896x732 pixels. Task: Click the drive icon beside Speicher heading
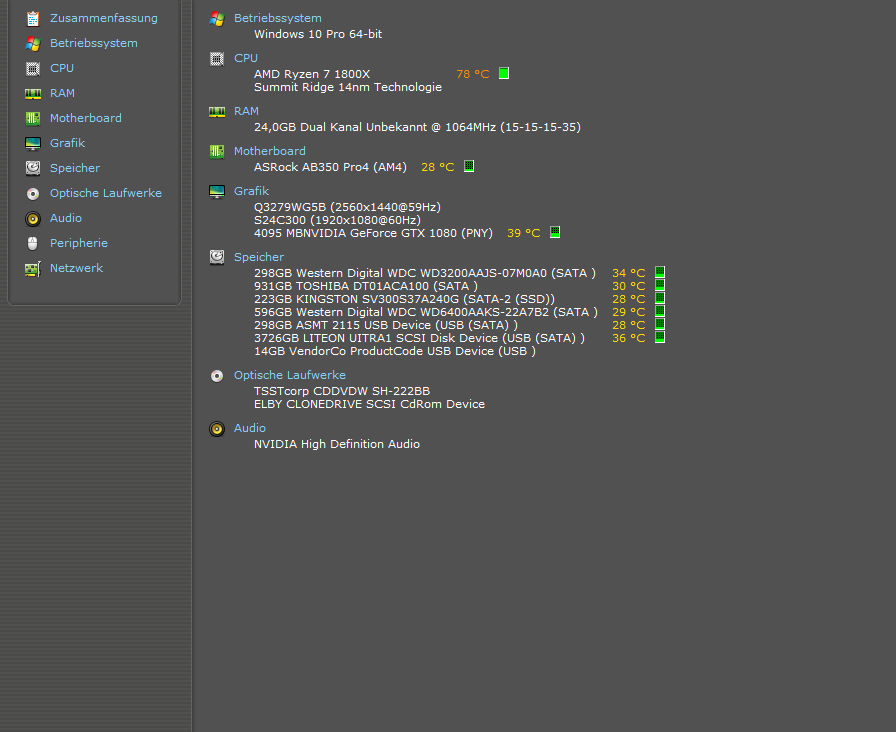pos(217,258)
